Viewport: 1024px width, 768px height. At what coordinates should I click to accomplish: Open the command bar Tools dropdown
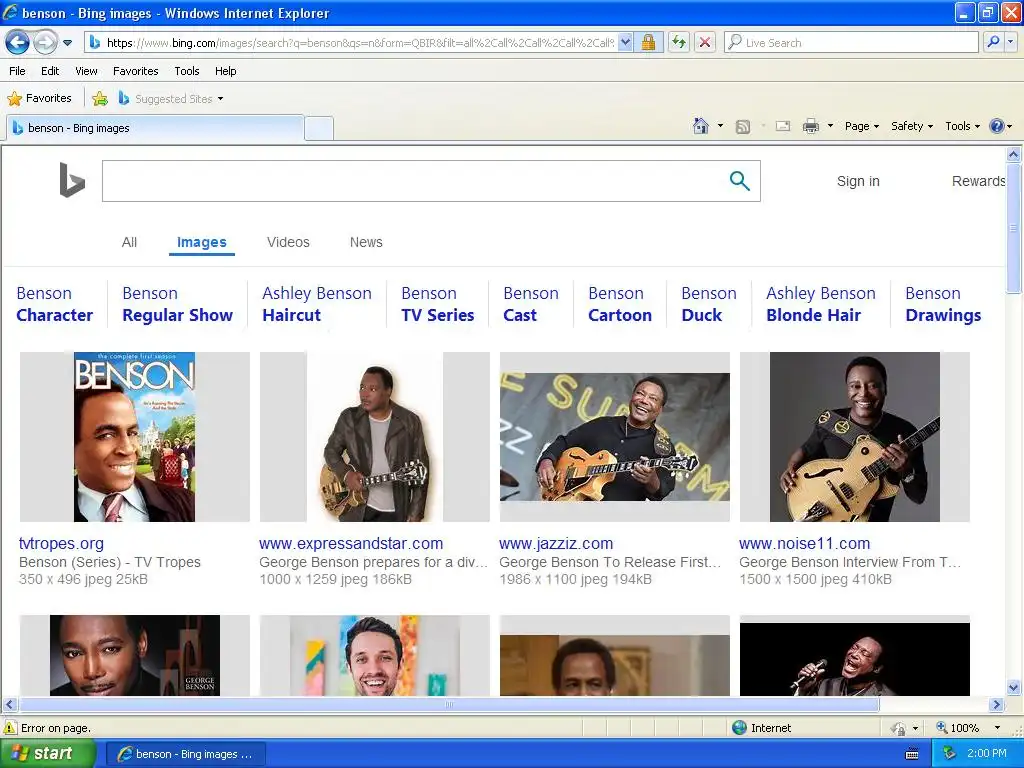point(962,126)
